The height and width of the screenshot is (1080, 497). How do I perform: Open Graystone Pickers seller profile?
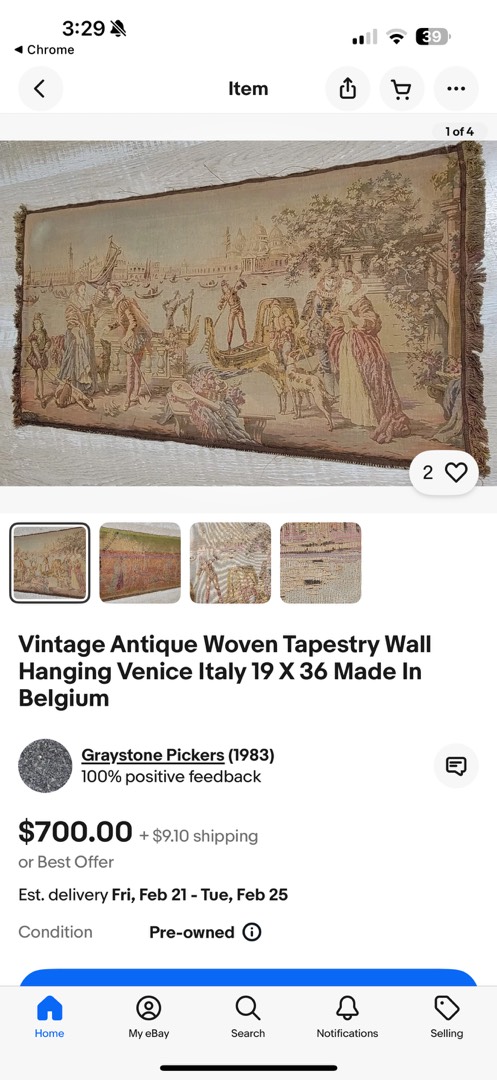pyautogui.click(x=153, y=756)
